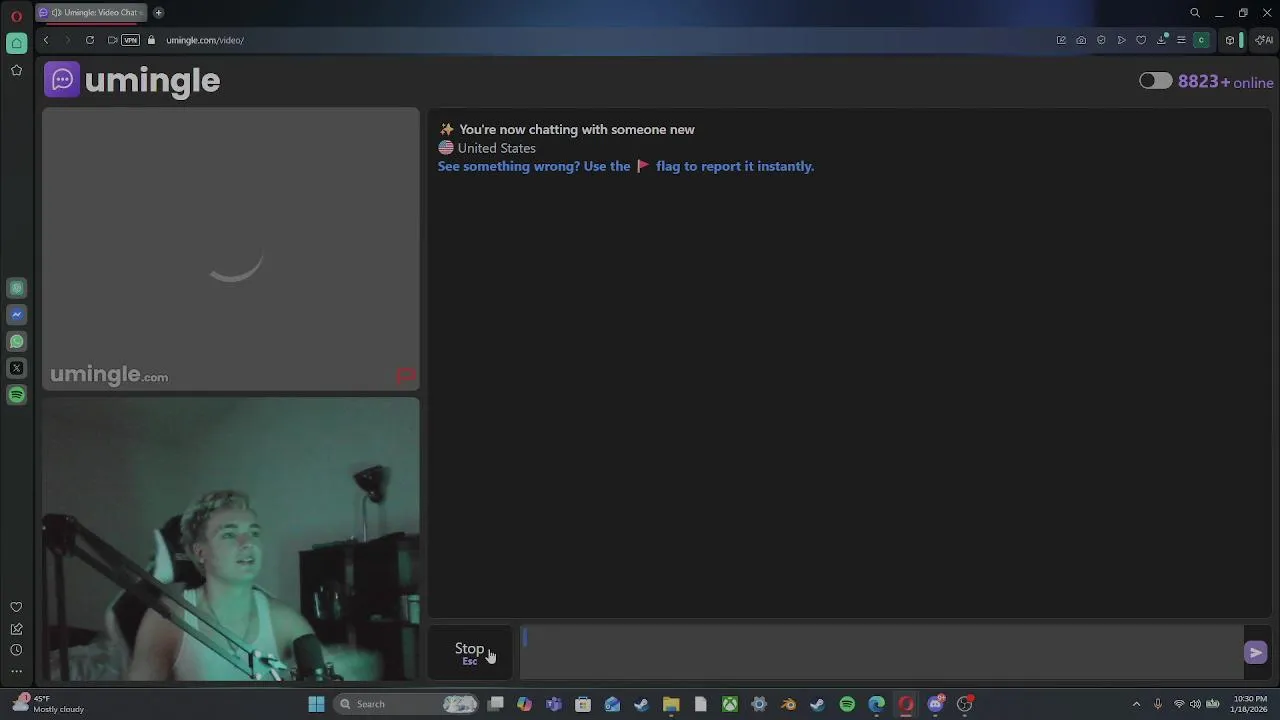Viewport: 1280px width, 720px height.
Task: Click the green C profile button
Action: (1202, 40)
